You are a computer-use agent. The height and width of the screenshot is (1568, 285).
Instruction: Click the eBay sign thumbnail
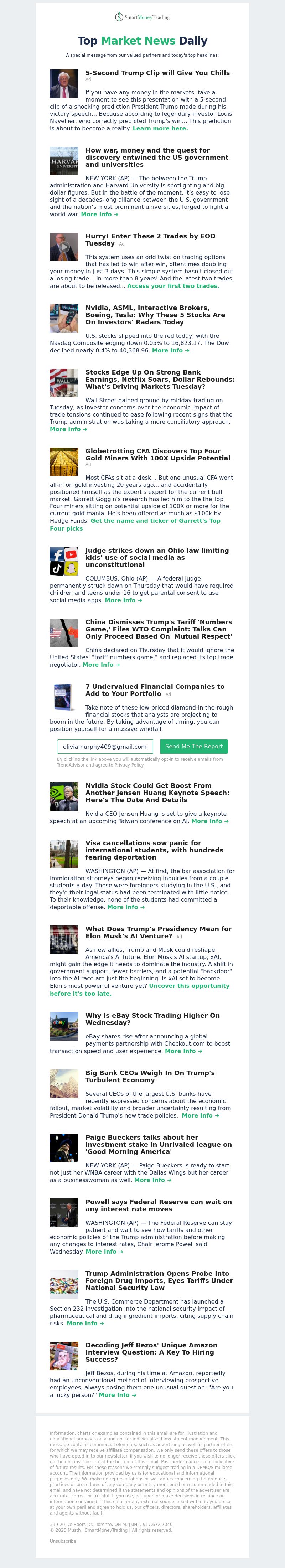pyautogui.click(x=64, y=1026)
